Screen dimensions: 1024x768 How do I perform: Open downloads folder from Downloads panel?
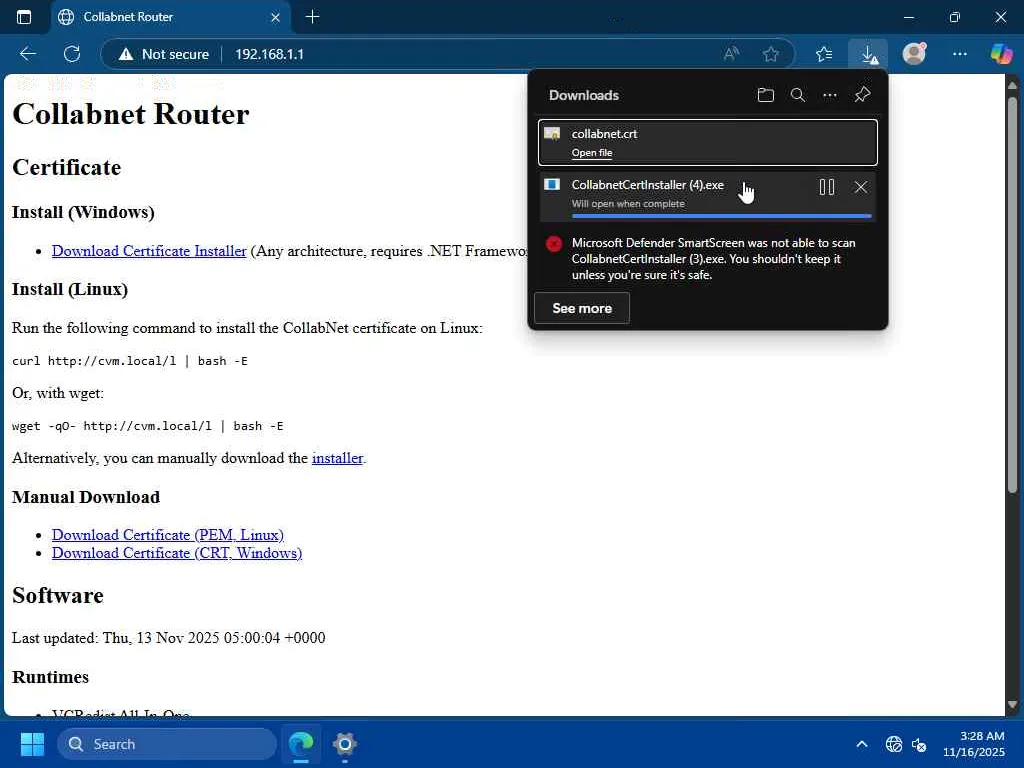click(x=765, y=95)
